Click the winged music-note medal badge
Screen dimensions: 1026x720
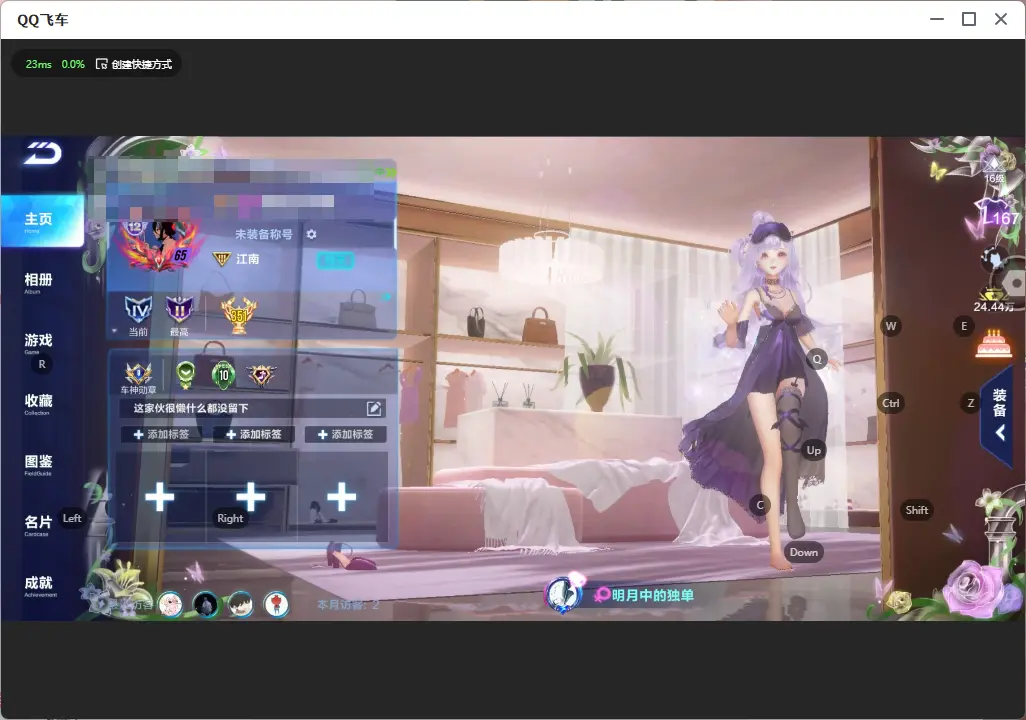pos(261,374)
